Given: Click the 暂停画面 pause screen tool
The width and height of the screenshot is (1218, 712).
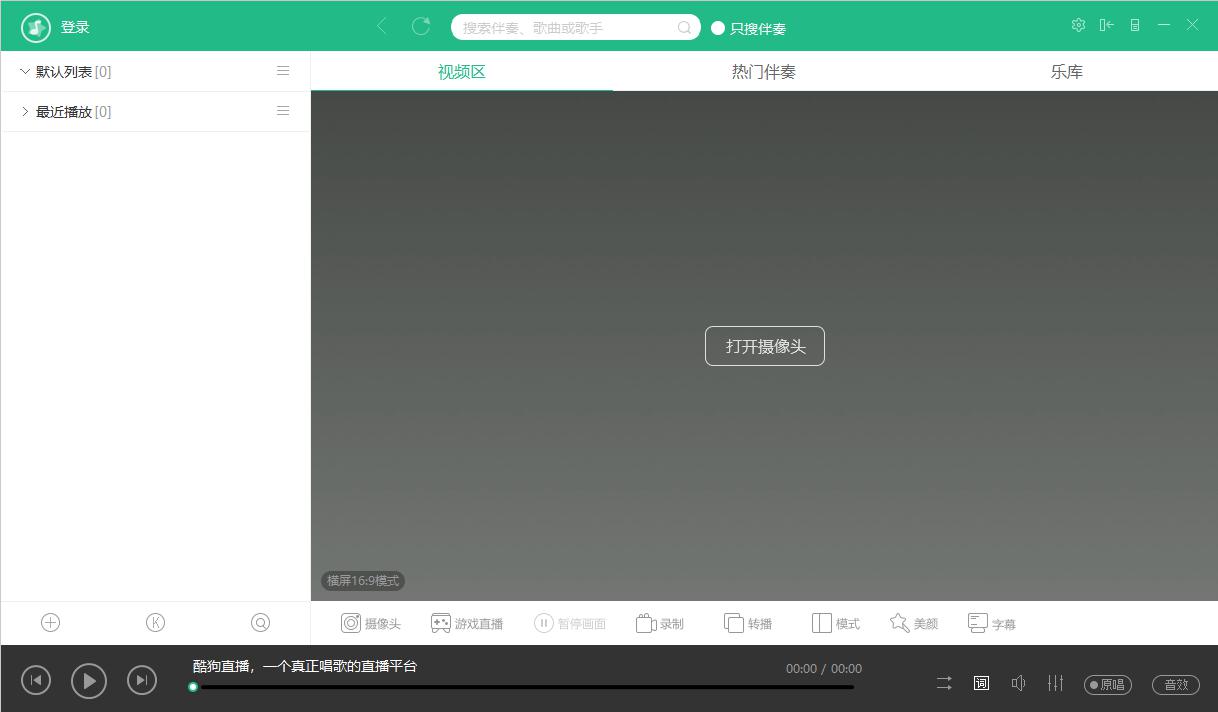Looking at the screenshot, I should 570,623.
